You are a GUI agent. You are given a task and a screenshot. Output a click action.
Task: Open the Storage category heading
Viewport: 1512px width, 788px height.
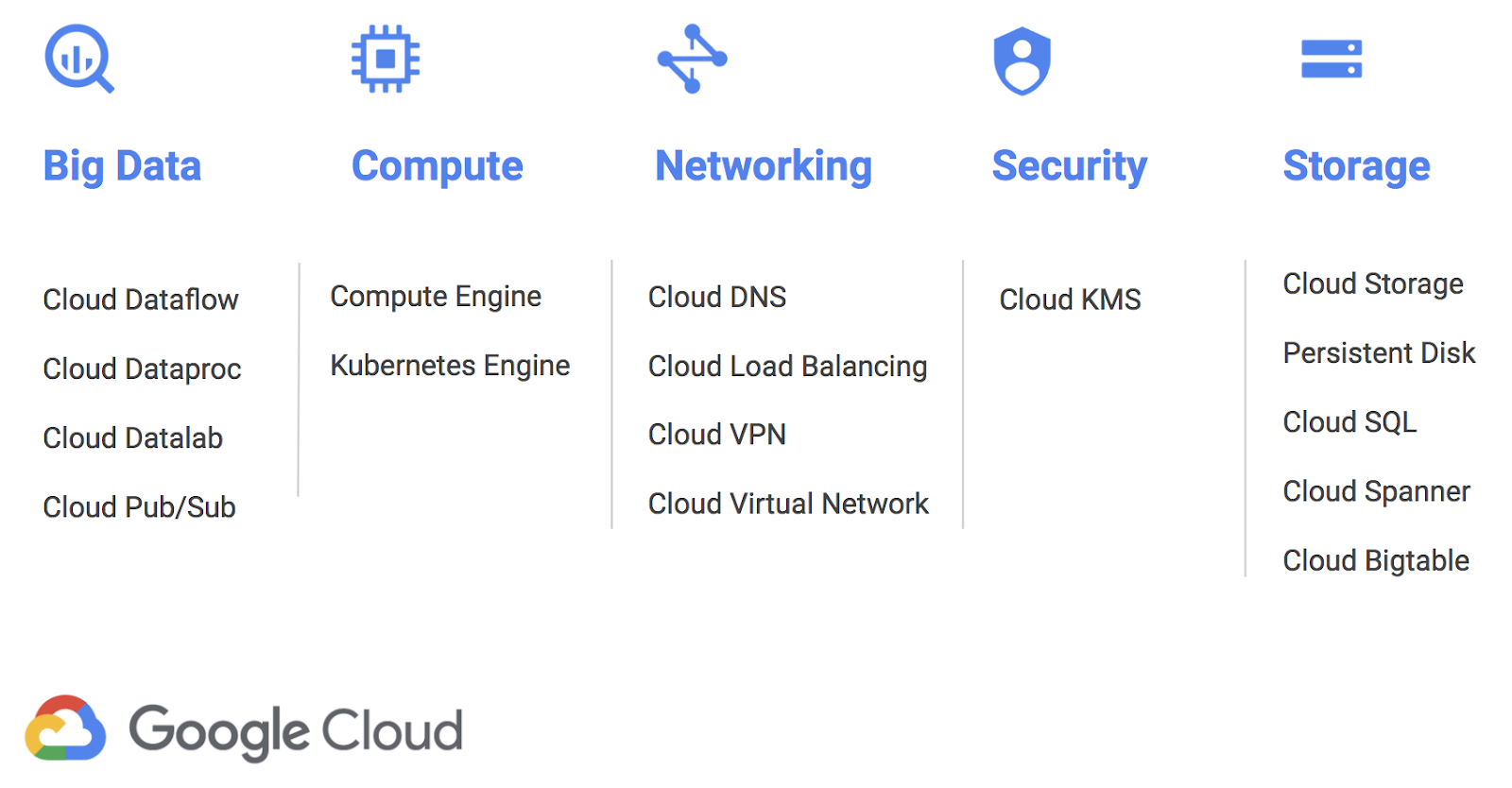(x=1356, y=166)
